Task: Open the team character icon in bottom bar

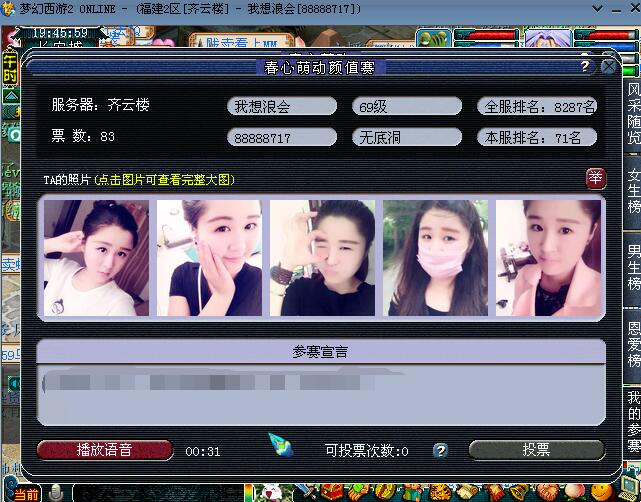Action: point(411,492)
